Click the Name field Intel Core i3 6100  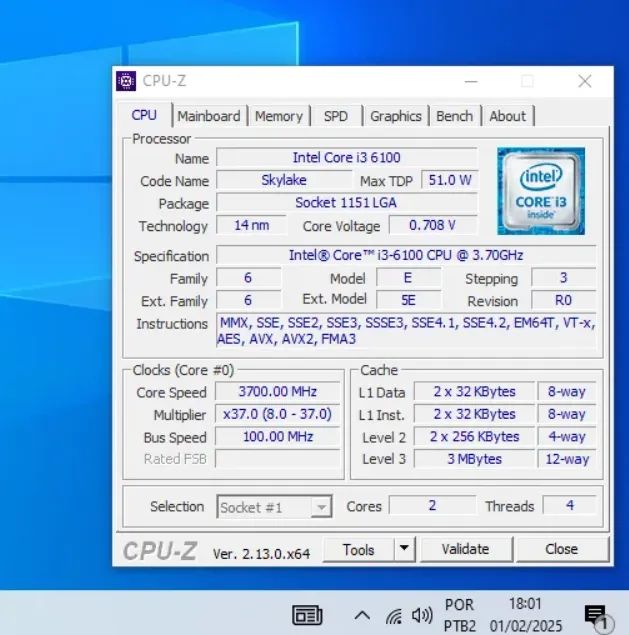pos(347,158)
